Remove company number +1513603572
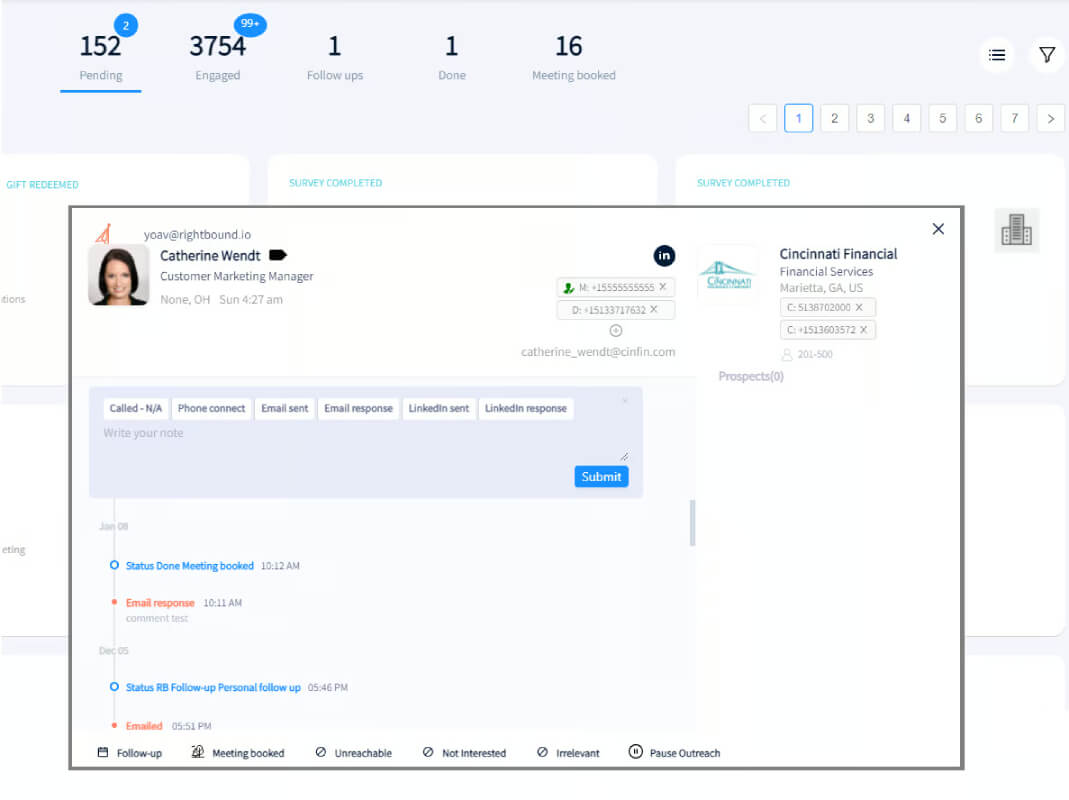 click(x=863, y=330)
